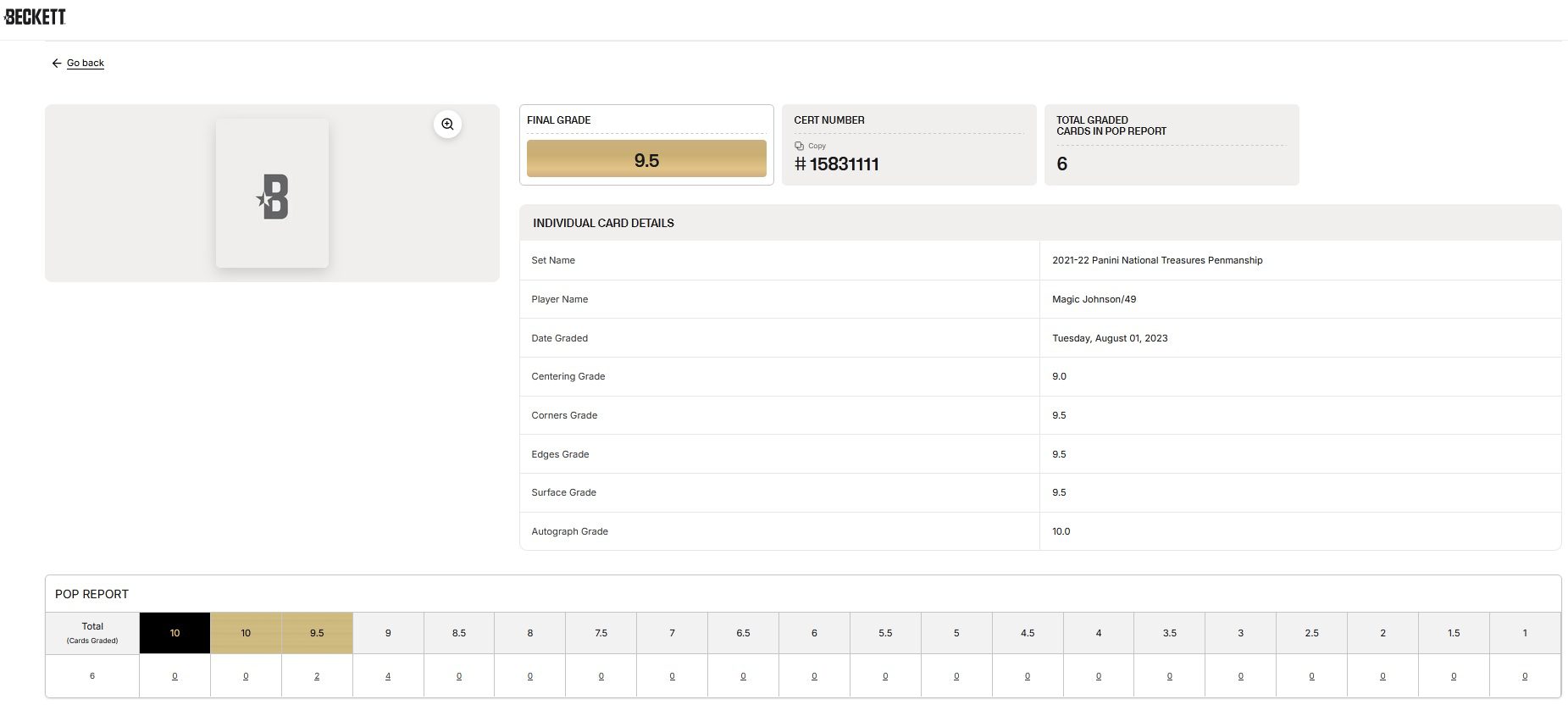This screenshot has height=705, width=1568.
Task: Click the Beckett logo in the header
Action: (x=35, y=17)
